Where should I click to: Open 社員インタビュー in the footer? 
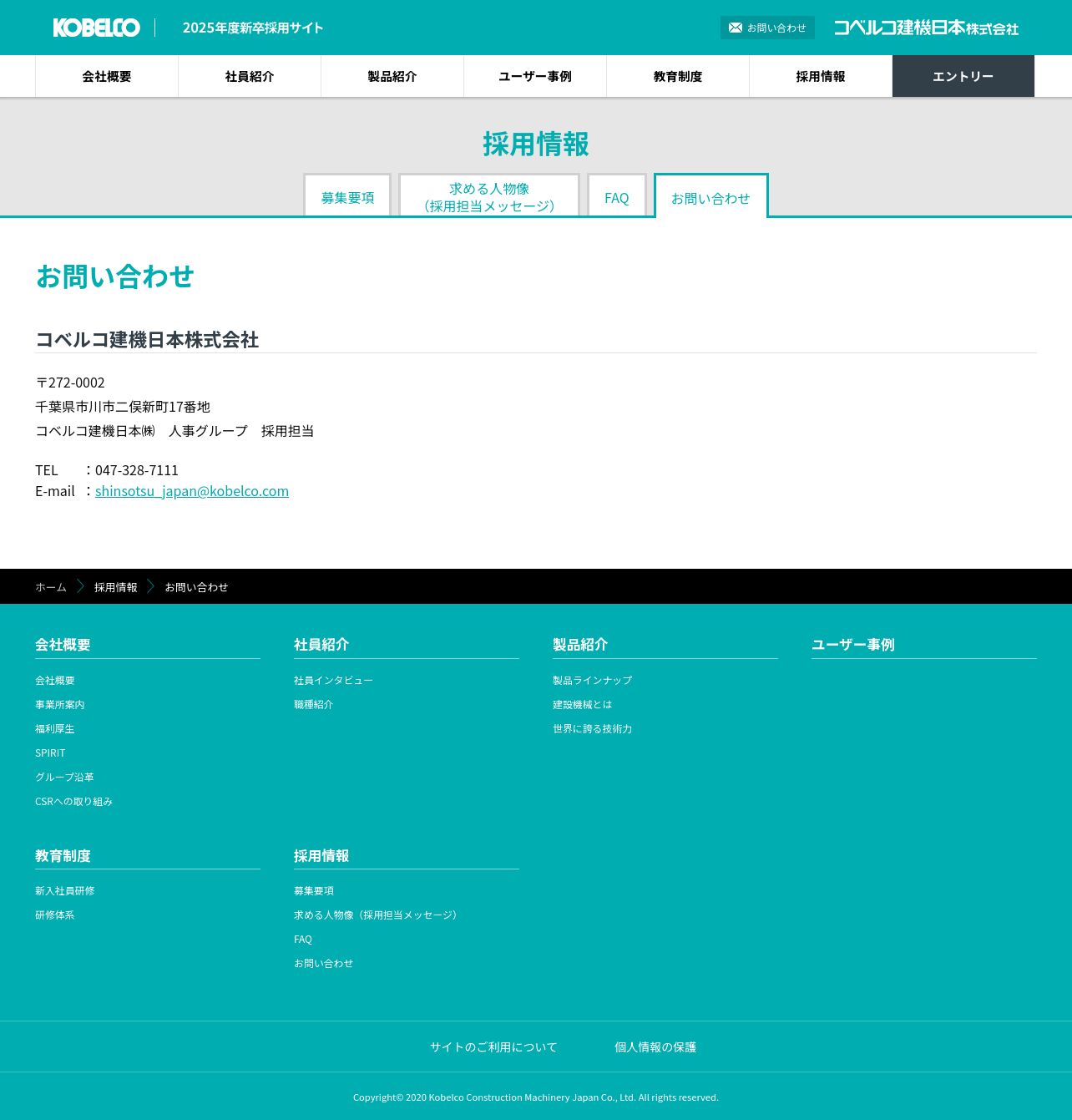point(334,681)
